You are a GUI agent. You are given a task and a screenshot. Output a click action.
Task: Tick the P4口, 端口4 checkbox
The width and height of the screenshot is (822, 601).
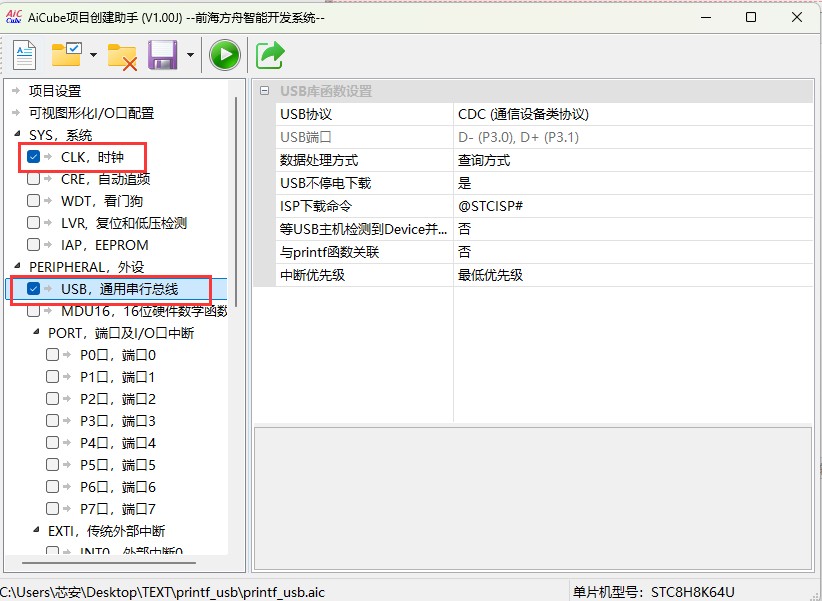click(x=52, y=443)
